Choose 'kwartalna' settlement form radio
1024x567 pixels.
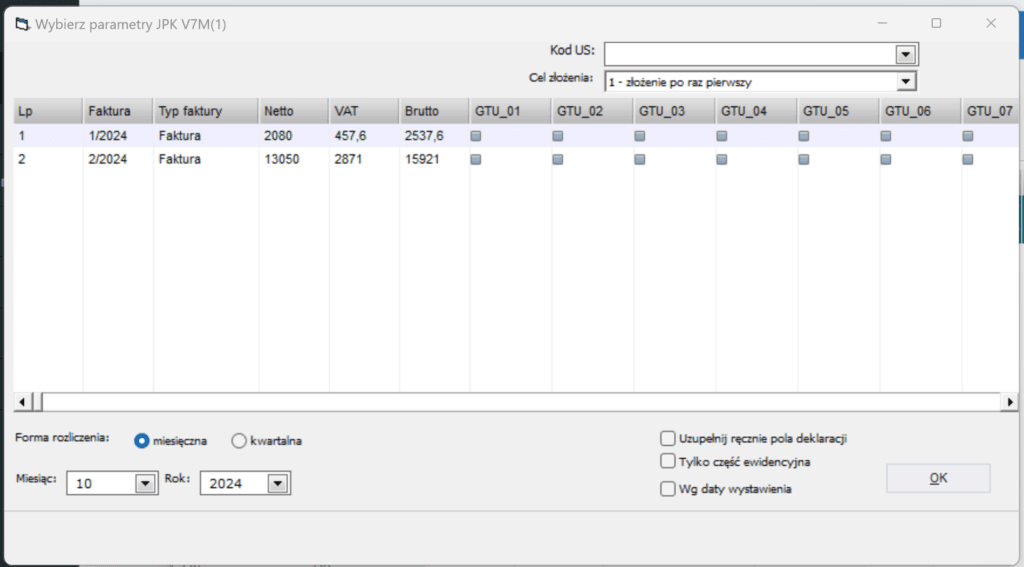[x=239, y=440]
